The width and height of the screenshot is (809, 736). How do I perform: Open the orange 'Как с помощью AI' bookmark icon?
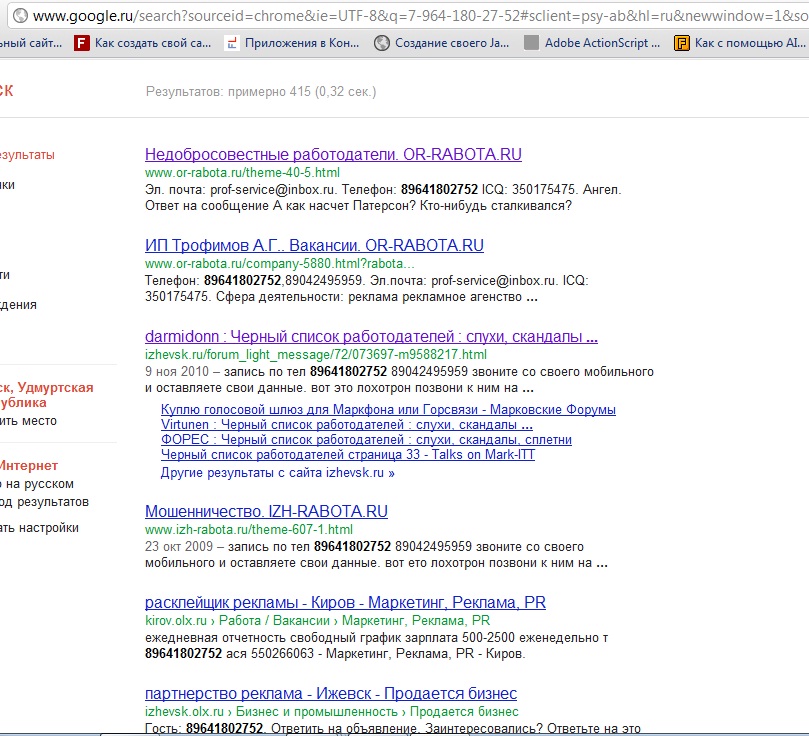(682, 43)
